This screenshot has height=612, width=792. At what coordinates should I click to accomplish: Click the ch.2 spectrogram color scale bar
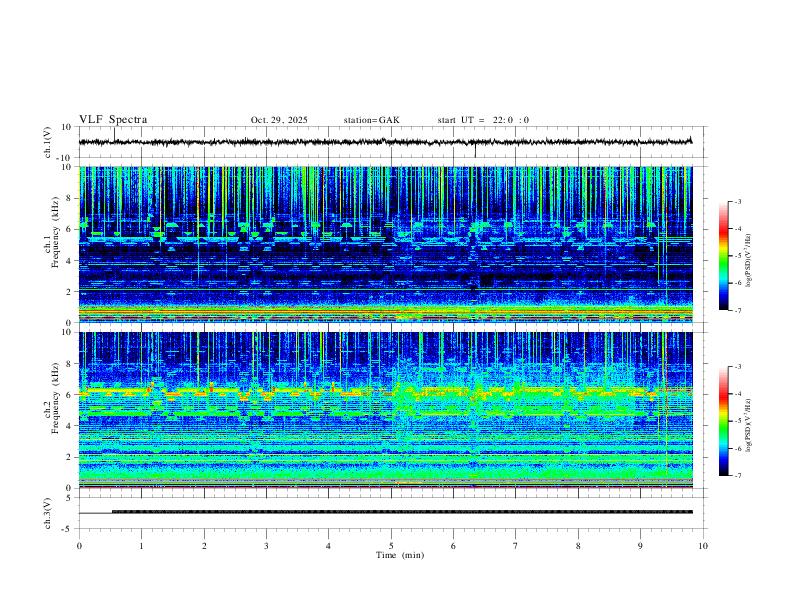coord(723,421)
